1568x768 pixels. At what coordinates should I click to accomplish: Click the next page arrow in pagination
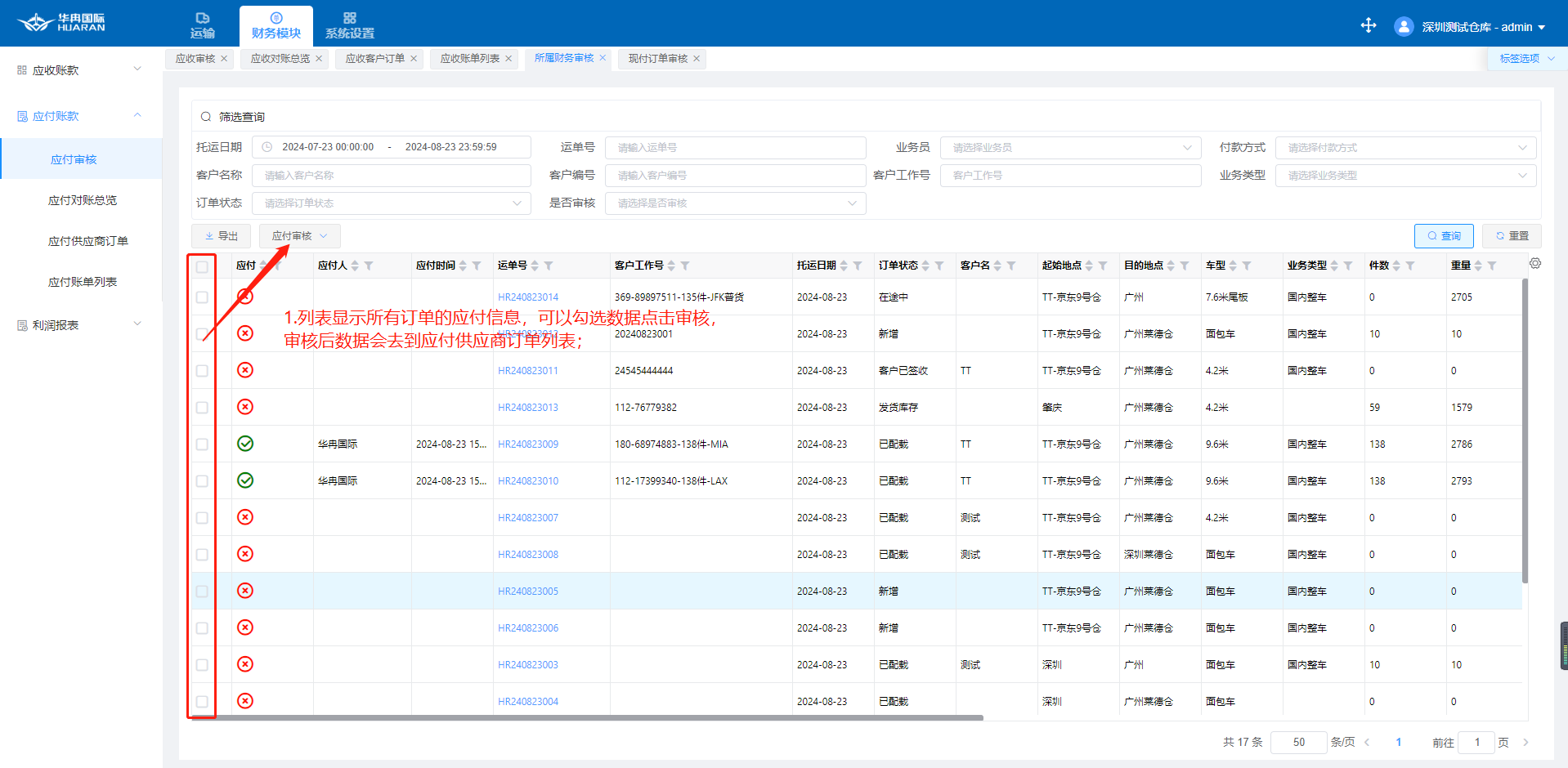pos(1525,743)
